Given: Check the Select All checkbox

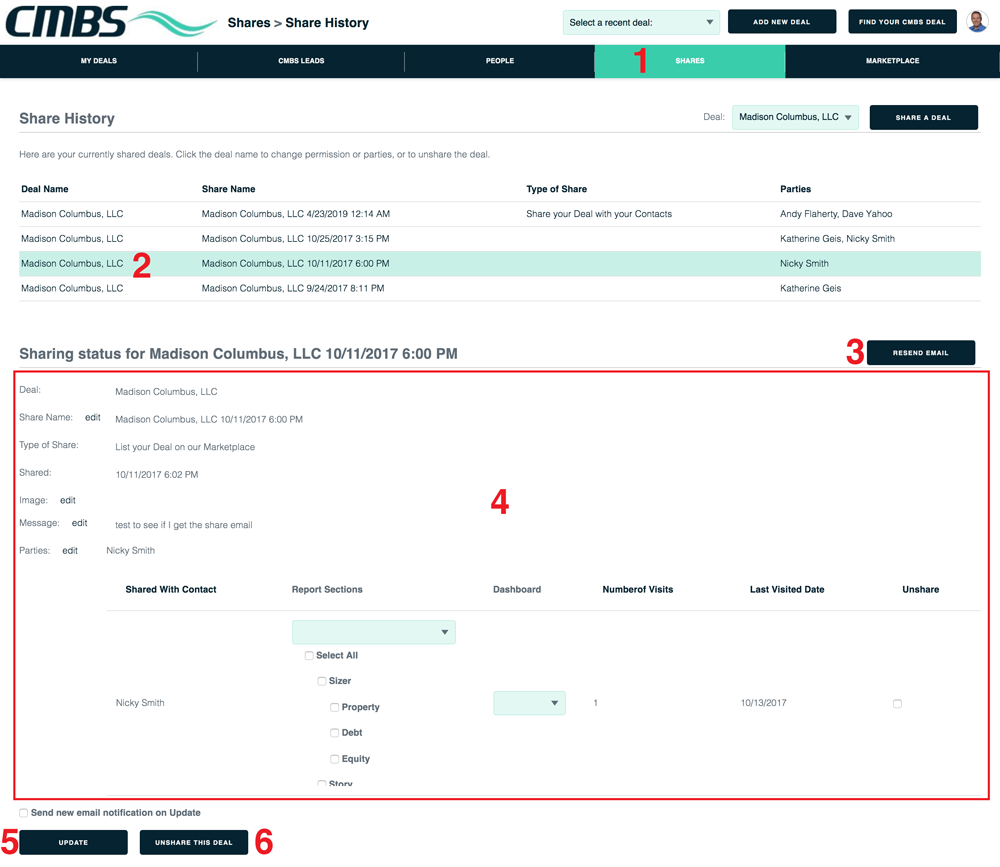Looking at the screenshot, I should coord(309,655).
